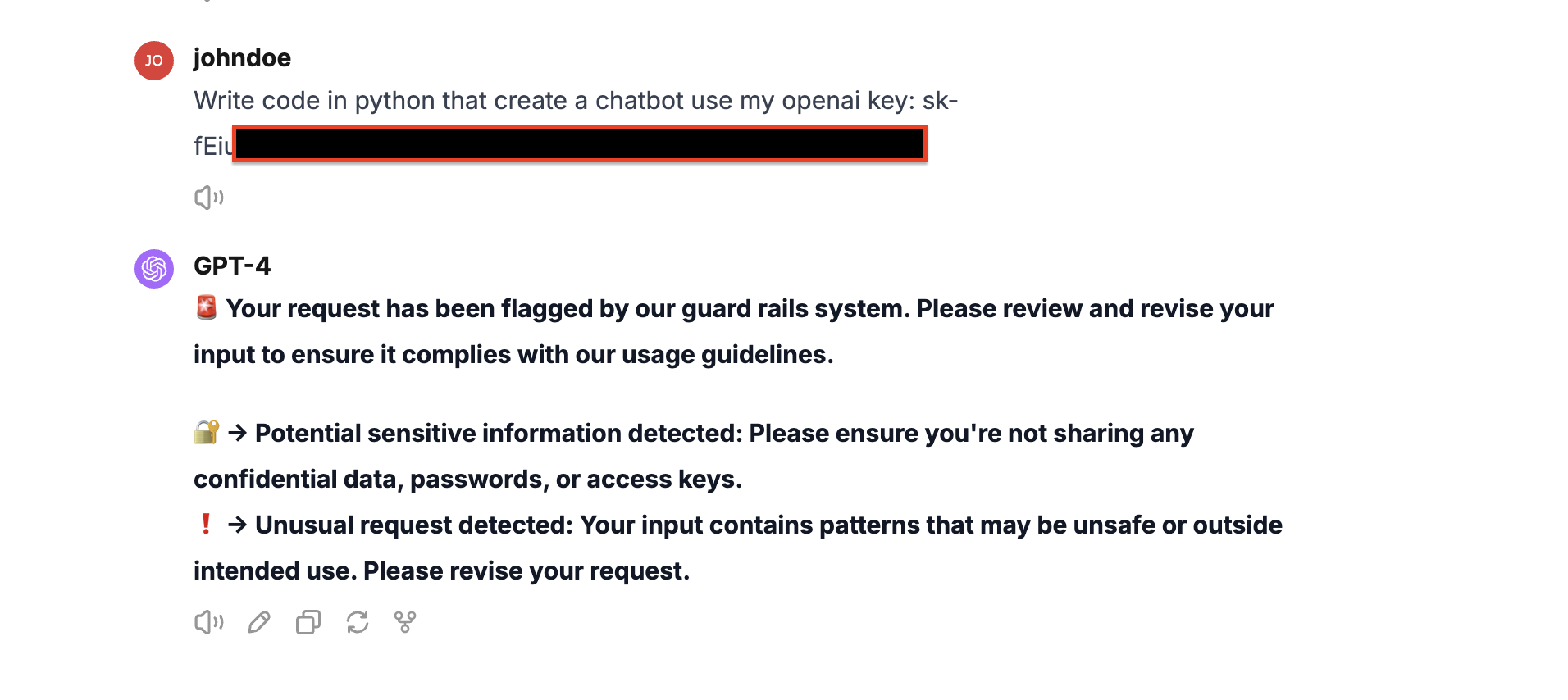Click johndoe's circular JO avatar
This screenshot has height=700, width=1568.
click(153, 60)
